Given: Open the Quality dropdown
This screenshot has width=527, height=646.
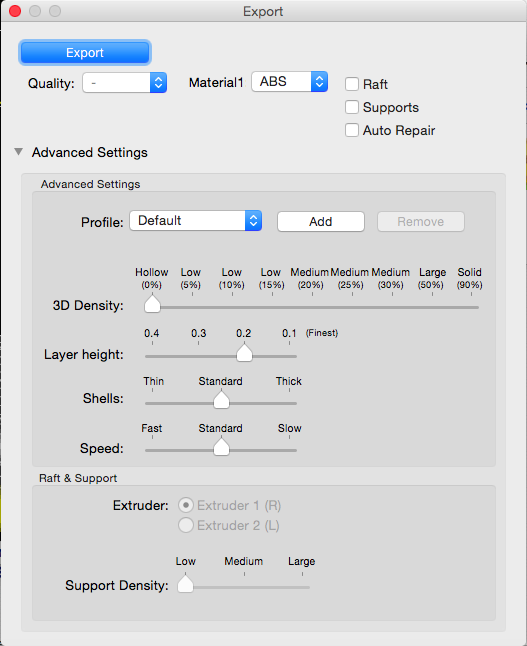Looking at the screenshot, I should [124, 83].
